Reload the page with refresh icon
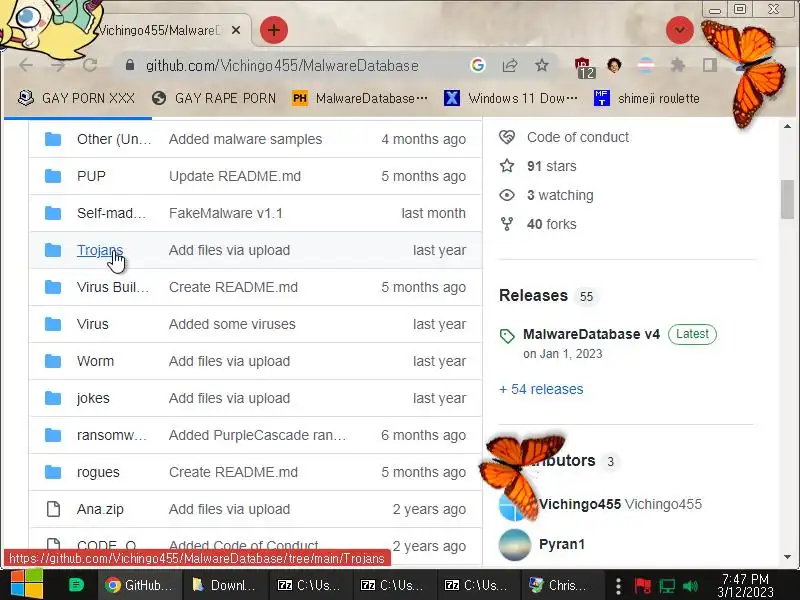Image resolution: width=800 pixels, height=600 pixels. point(90,65)
